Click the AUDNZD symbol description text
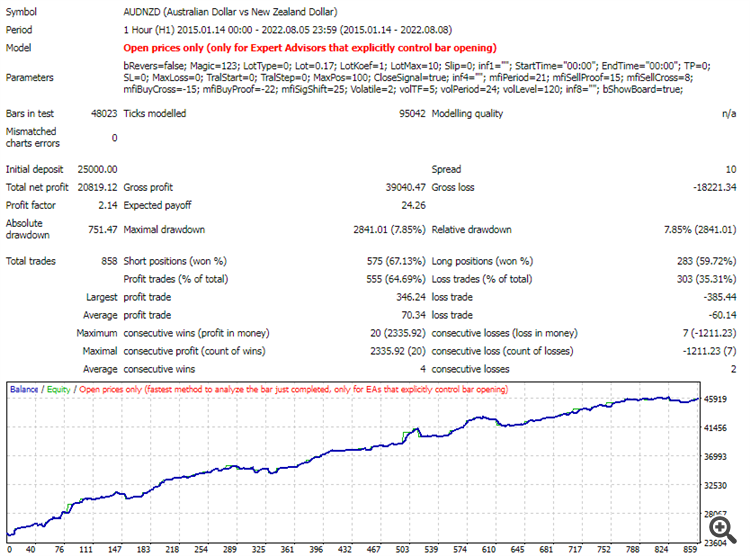 click(x=230, y=12)
